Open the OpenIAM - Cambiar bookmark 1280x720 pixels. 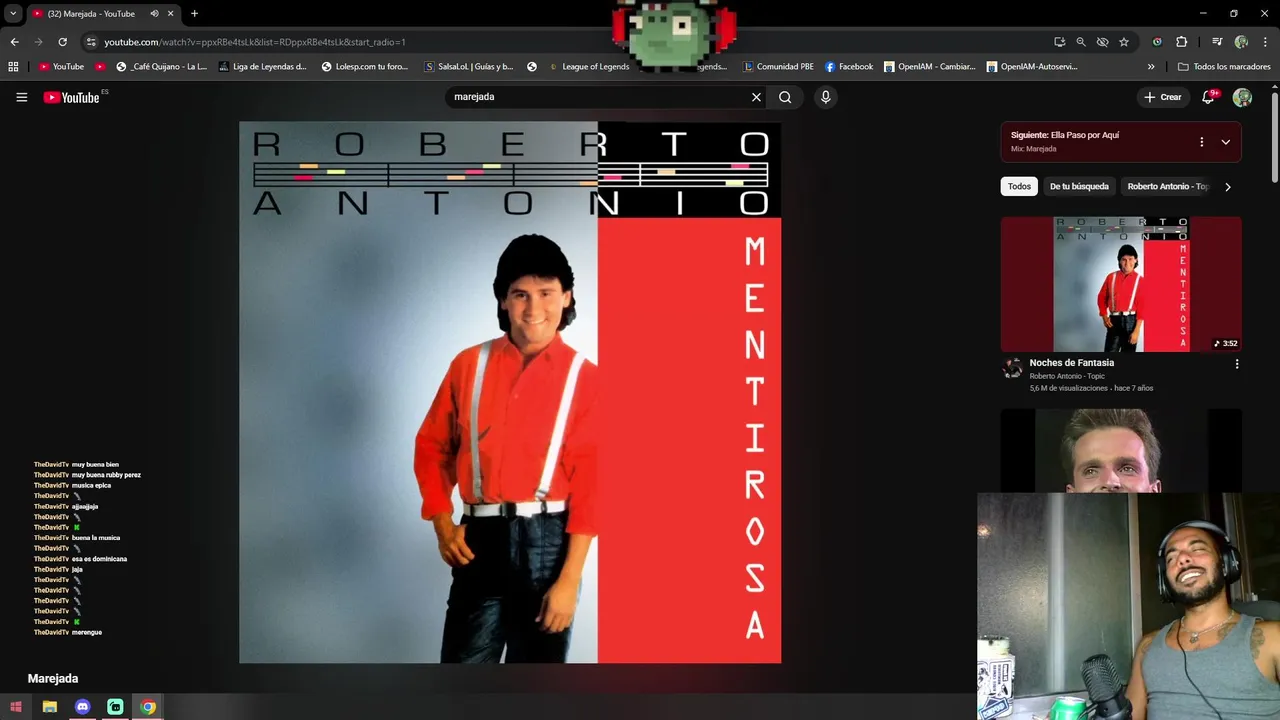[x=930, y=67]
